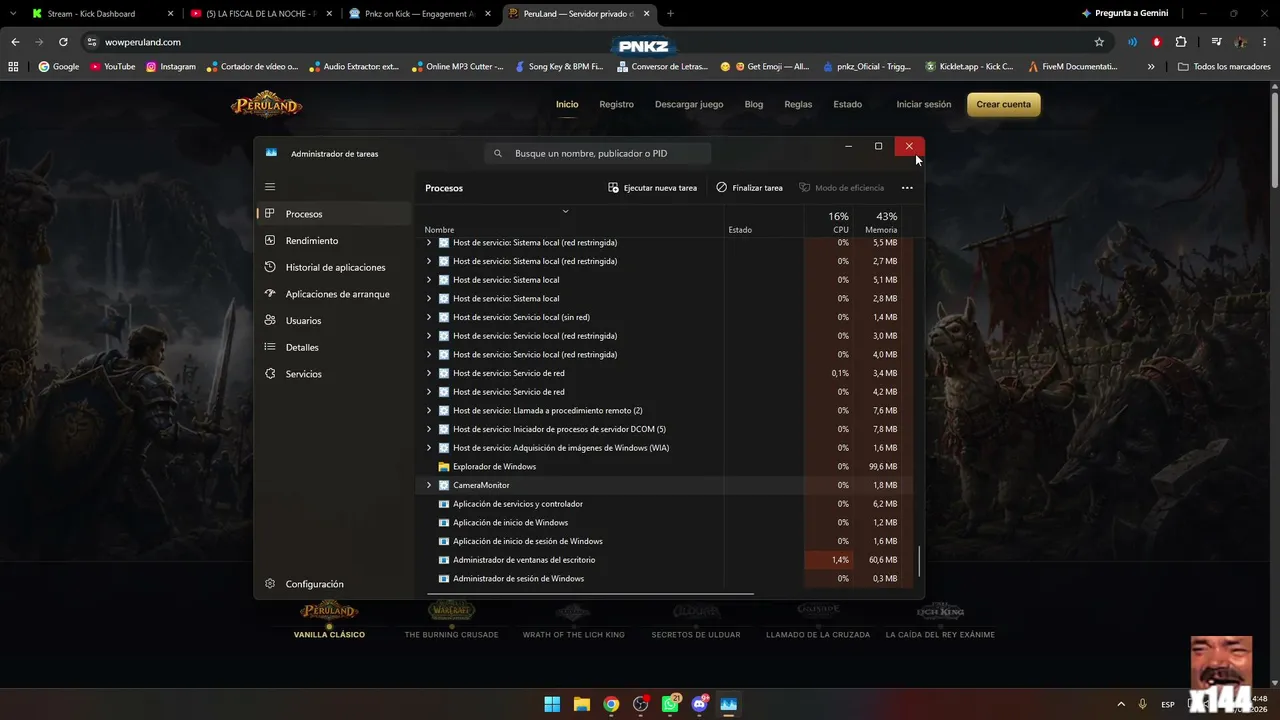This screenshot has width=1280, height=720.
Task: Select Procesos section in sidebar
Action: point(333,214)
